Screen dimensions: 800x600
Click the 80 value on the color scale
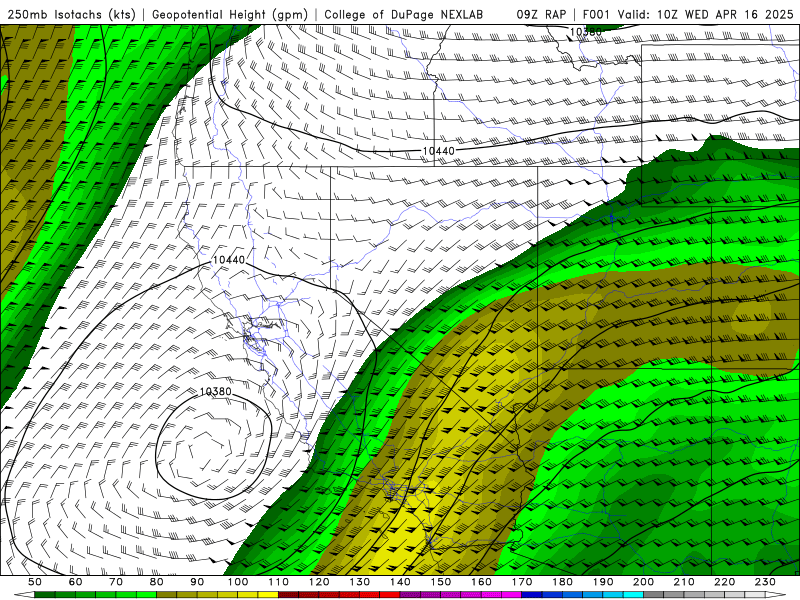(x=157, y=582)
